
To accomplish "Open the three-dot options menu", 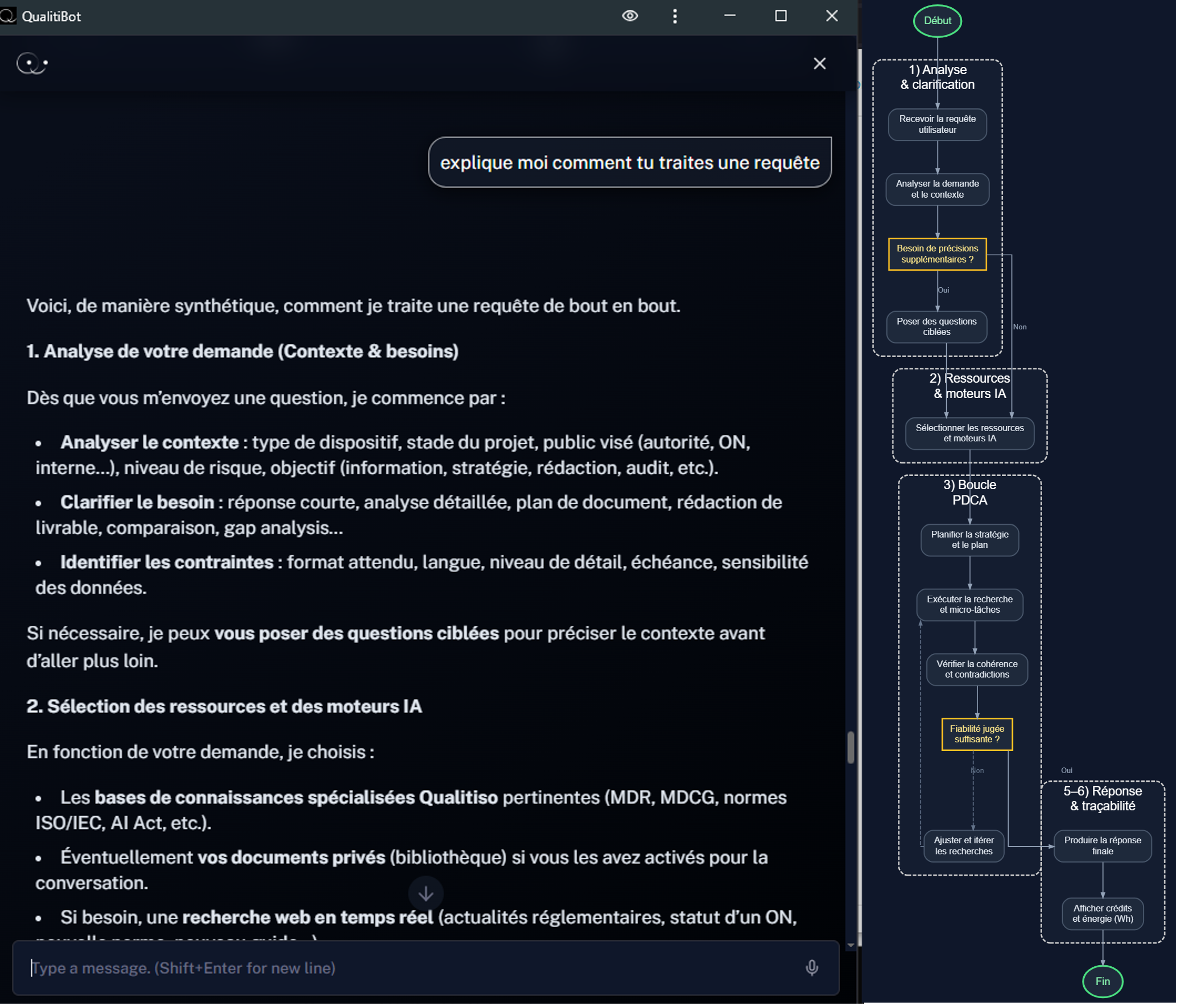I will pyautogui.click(x=675, y=16).
